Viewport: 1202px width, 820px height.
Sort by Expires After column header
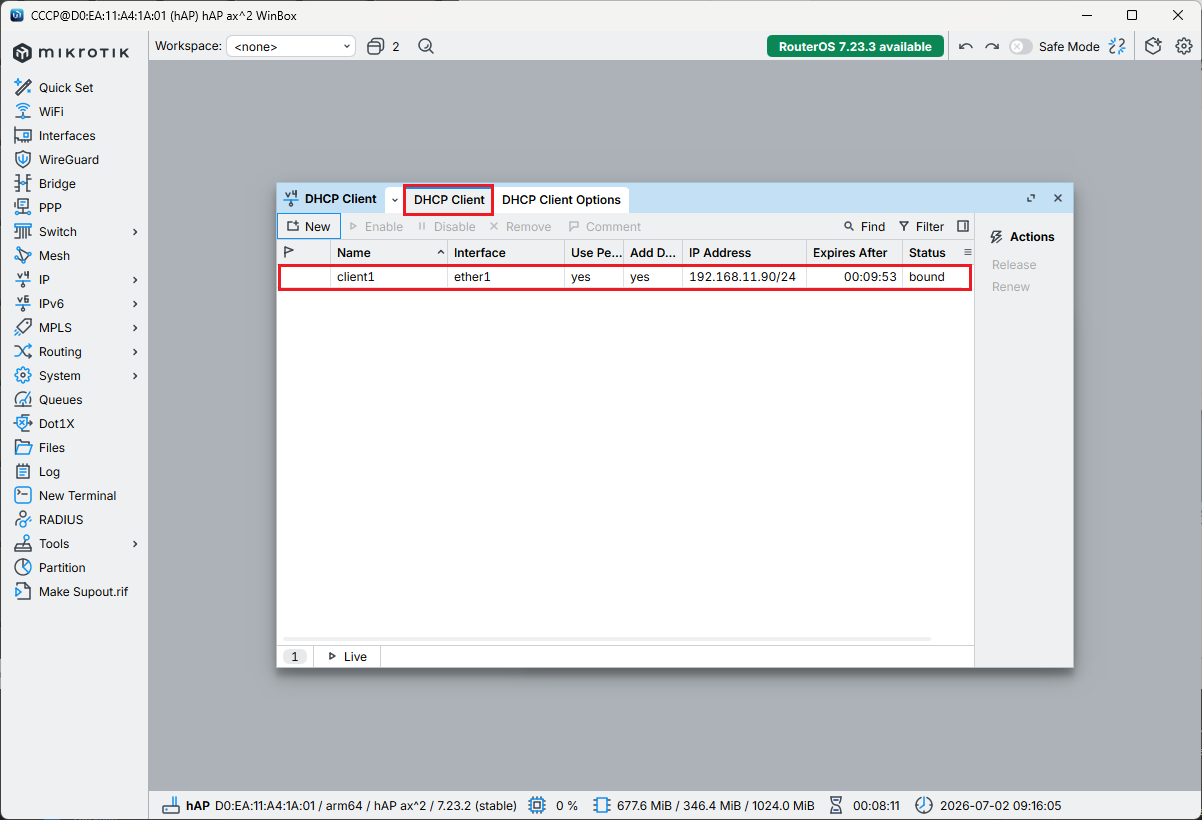pyautogui.click(x=854, y=252)
